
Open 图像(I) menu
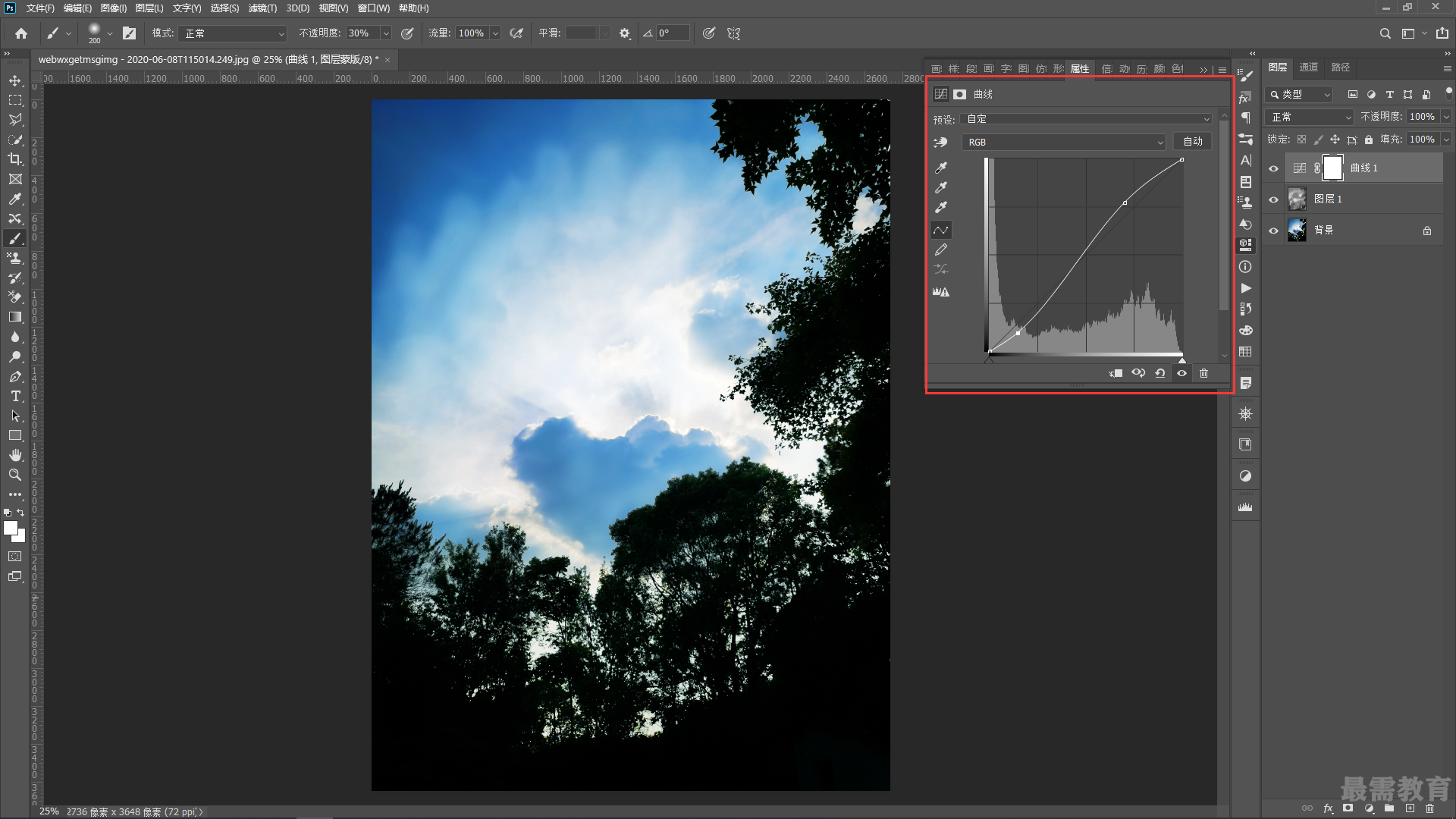point(113,8)
